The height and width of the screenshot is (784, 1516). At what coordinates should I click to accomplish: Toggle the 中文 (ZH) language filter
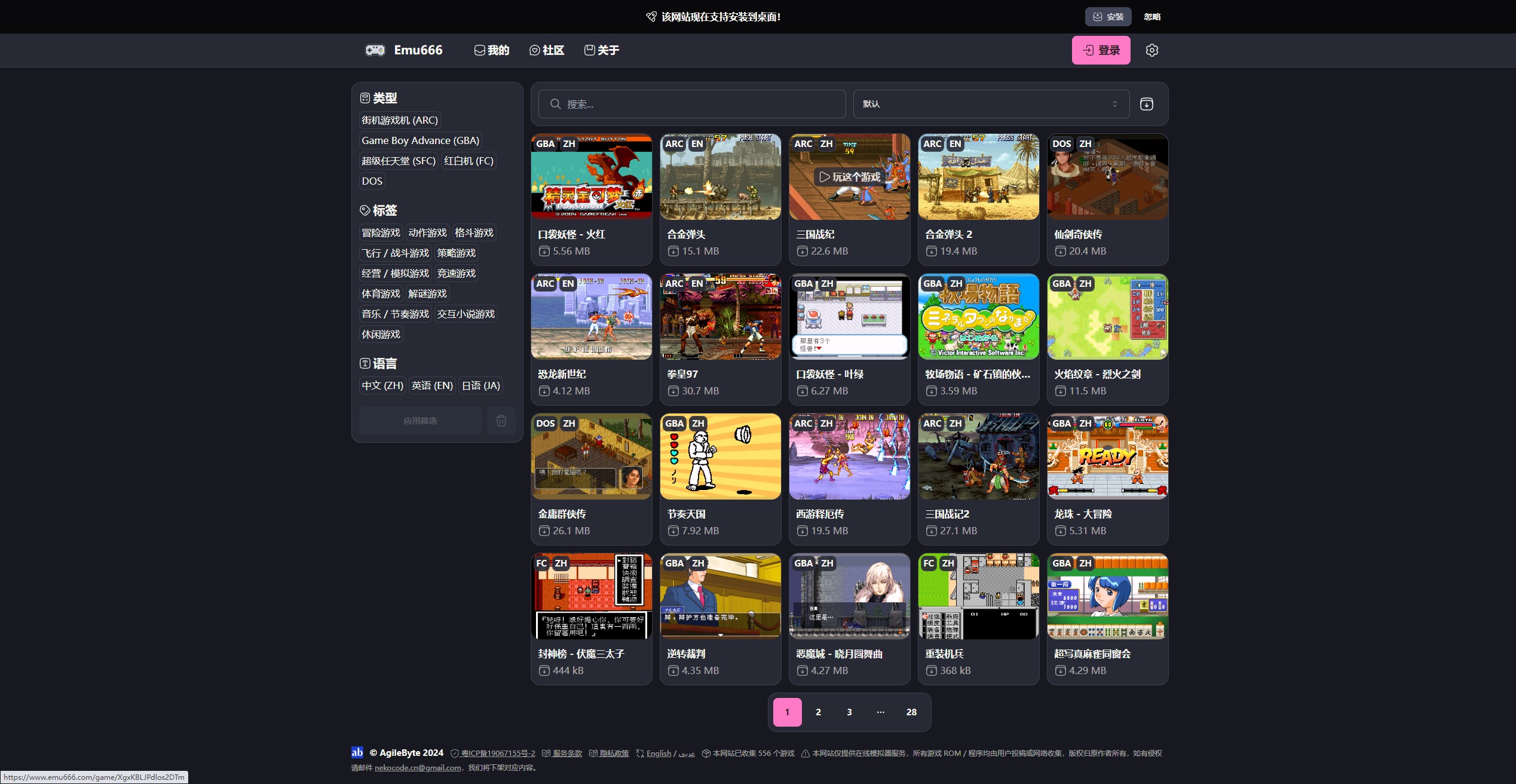coord(382,385)
